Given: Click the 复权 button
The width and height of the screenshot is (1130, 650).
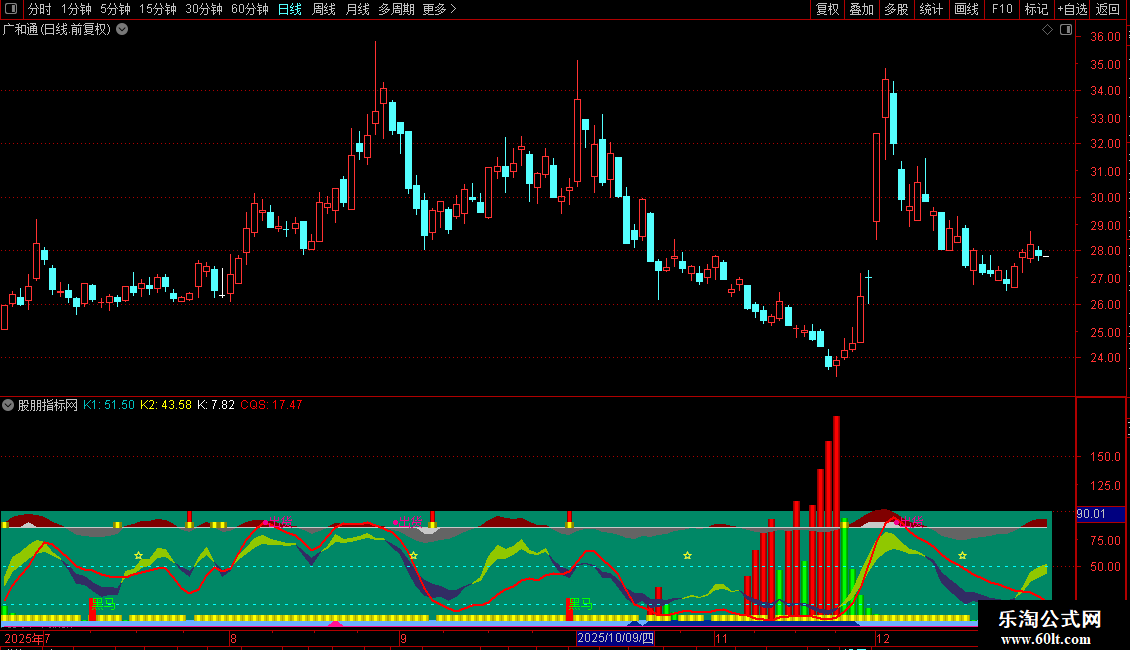Looking at the screenshot, I should point(827,9).
